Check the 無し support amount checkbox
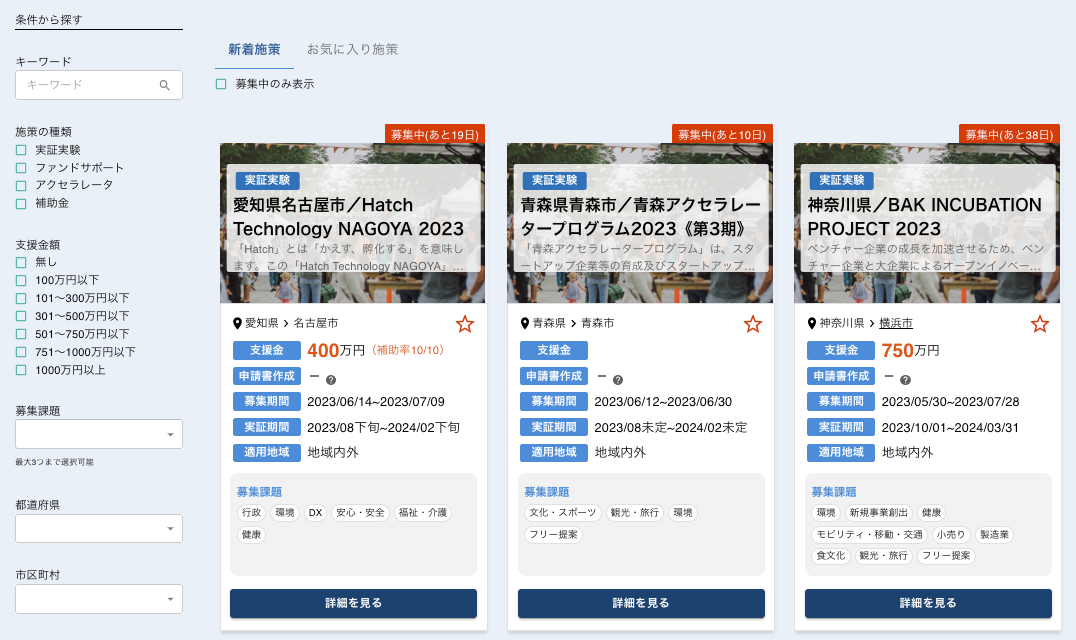Image resolution: width=1076 pixels, height=640 pixels. click(x=21, y=262)
